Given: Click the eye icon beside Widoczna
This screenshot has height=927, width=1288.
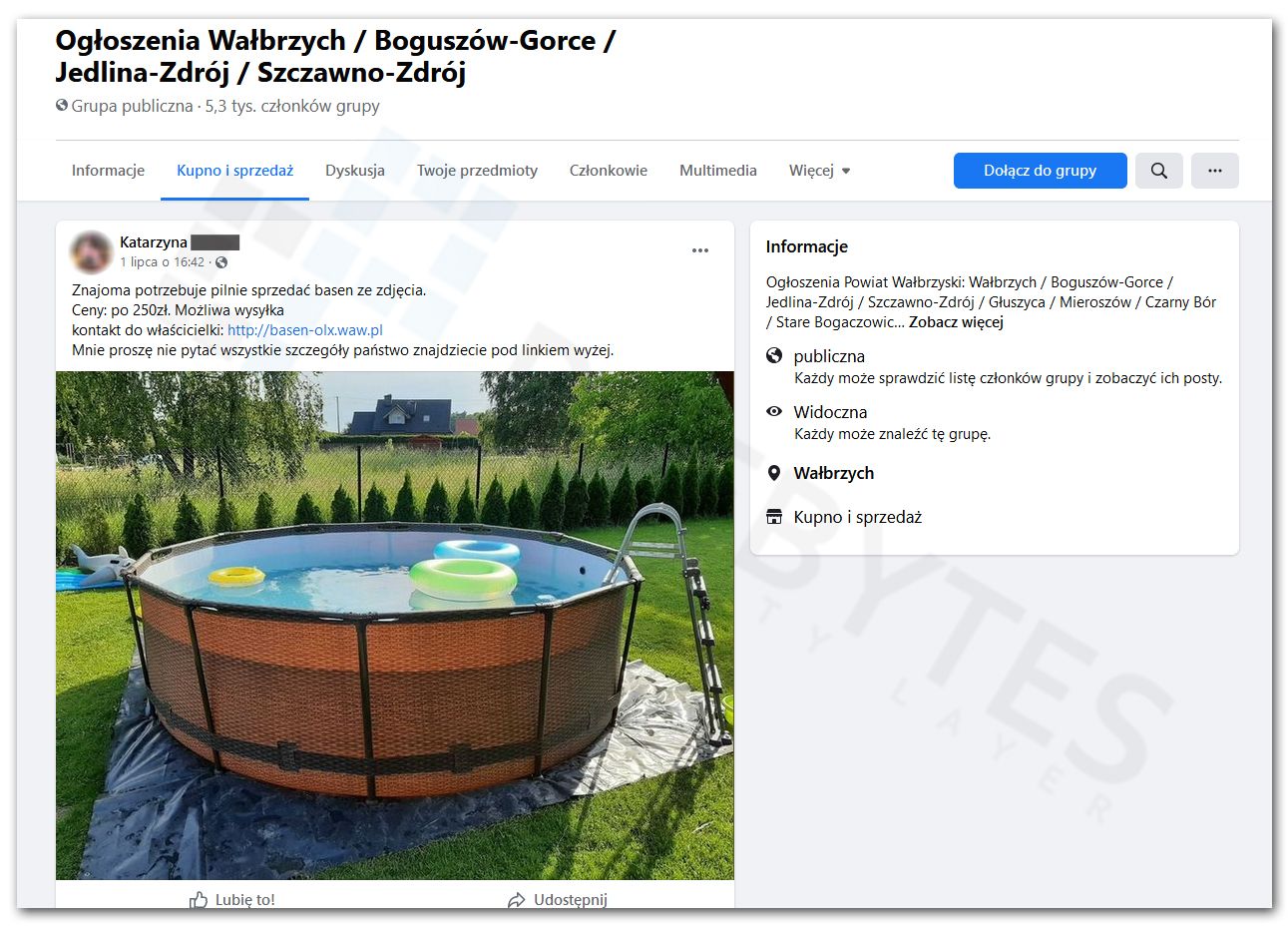Looking at the screenshot, I should coord(773,411).
